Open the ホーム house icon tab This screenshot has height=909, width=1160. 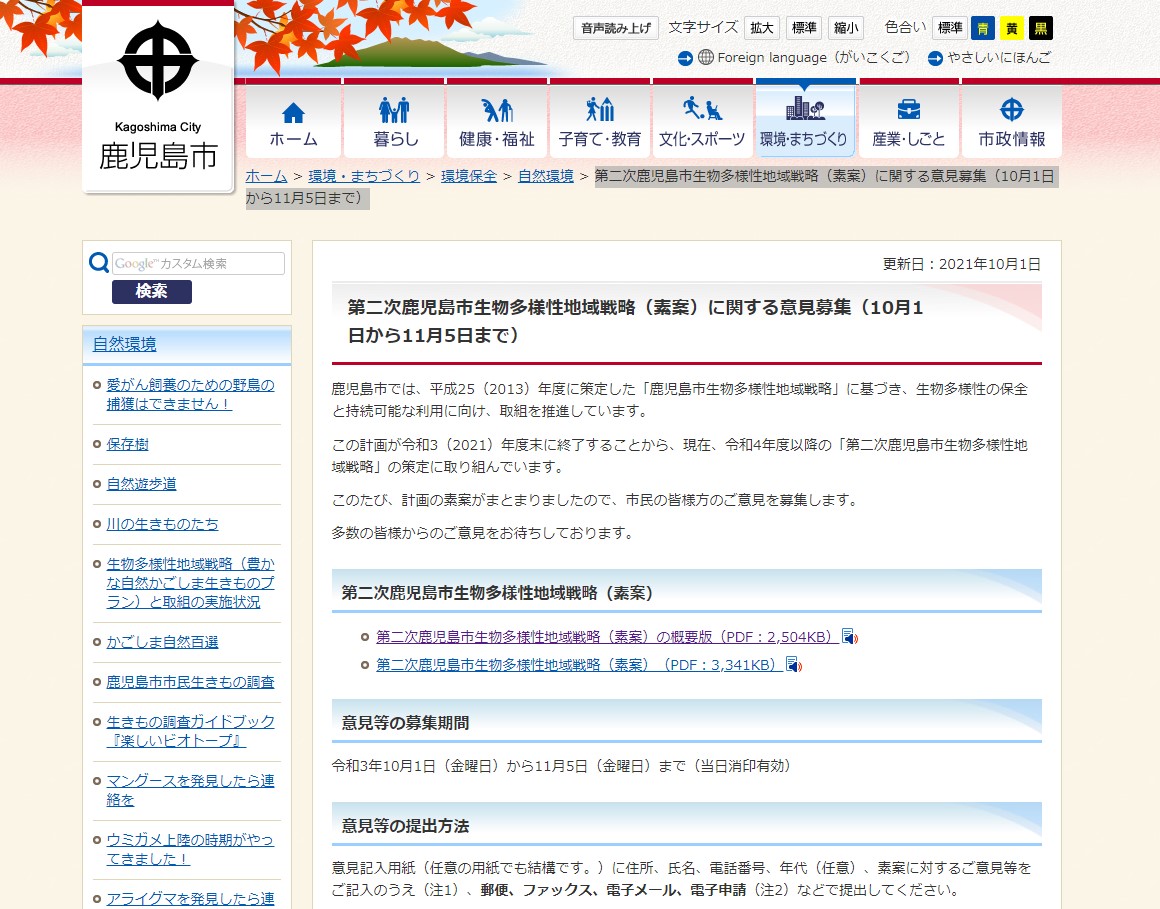pos(294,122)
